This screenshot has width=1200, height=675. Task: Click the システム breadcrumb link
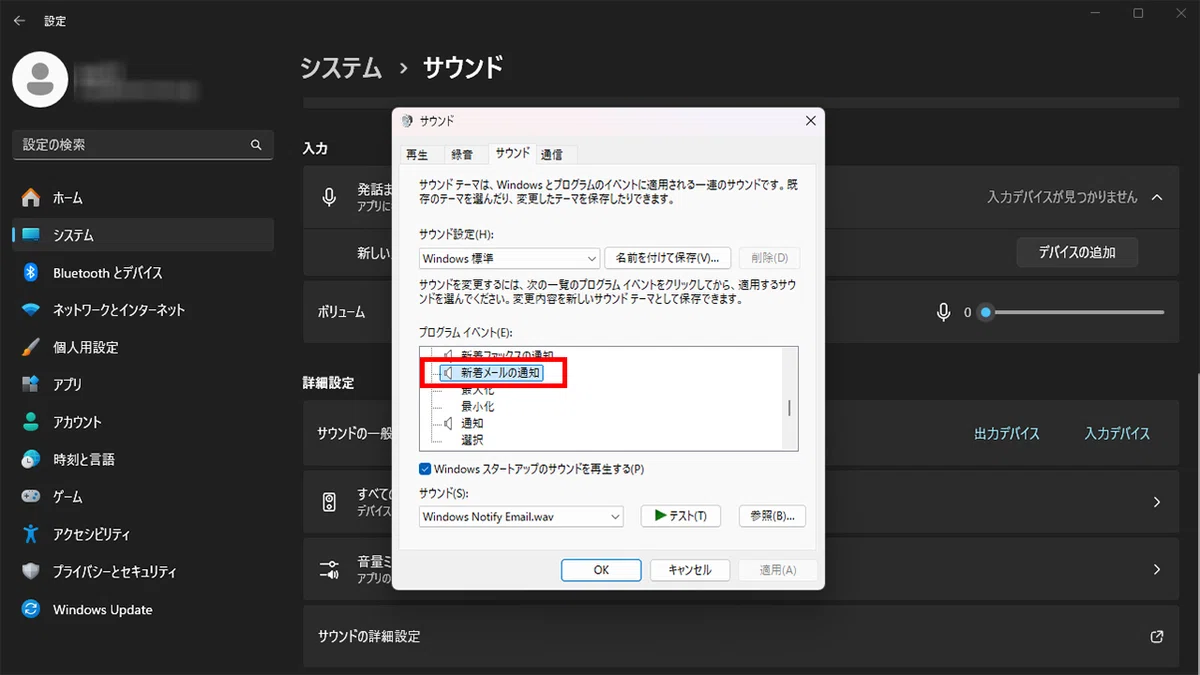pyautogui.click(x=341, y=68)
